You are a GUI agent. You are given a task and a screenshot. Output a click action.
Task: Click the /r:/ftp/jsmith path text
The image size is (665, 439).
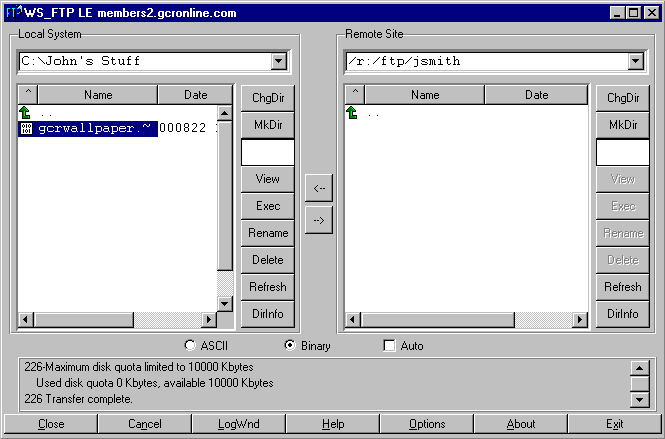pyautogui.click(x=403, y=61)
